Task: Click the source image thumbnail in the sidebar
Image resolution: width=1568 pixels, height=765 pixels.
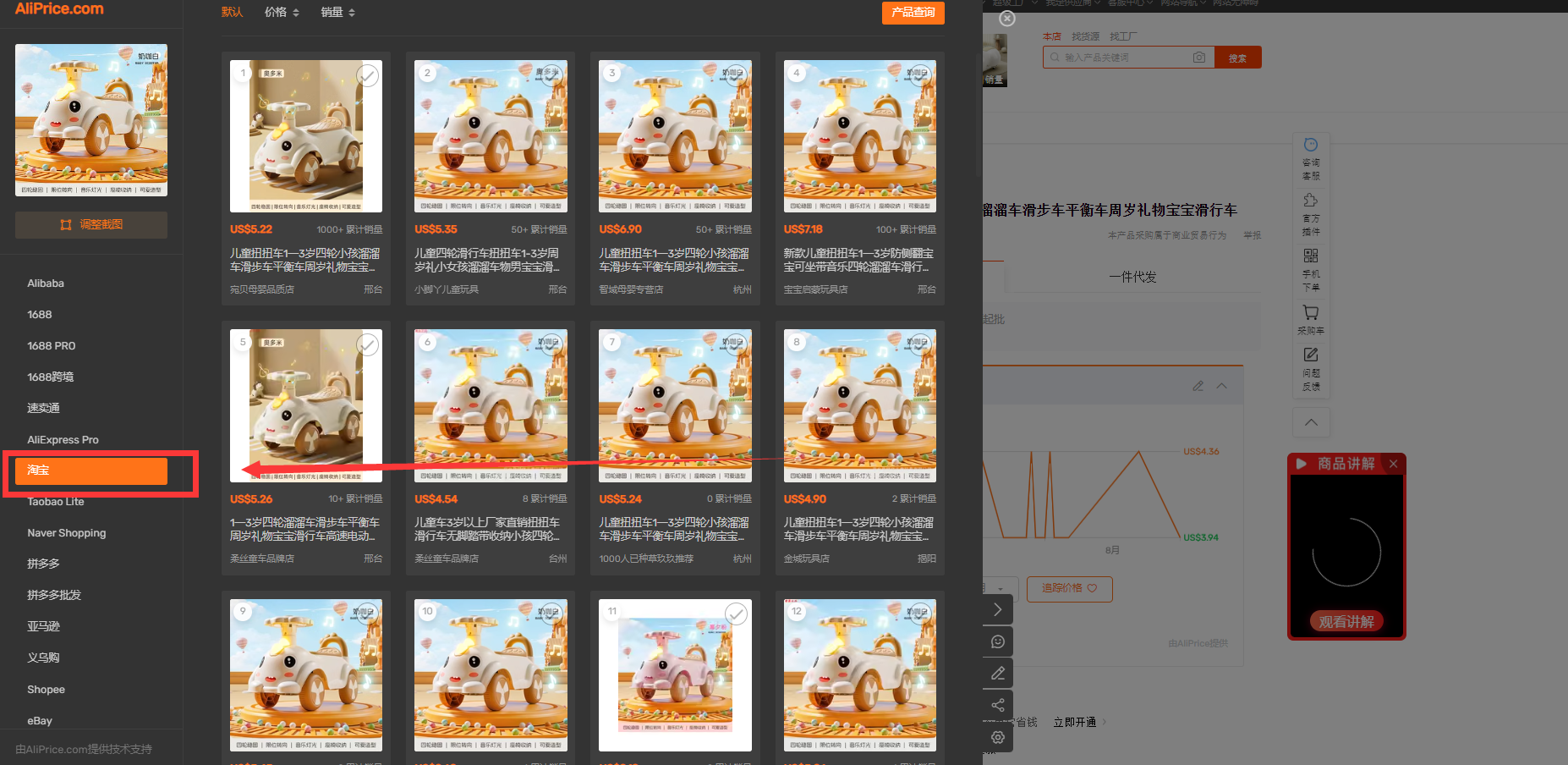Action: pyautogui.click(x=90, y=120)
